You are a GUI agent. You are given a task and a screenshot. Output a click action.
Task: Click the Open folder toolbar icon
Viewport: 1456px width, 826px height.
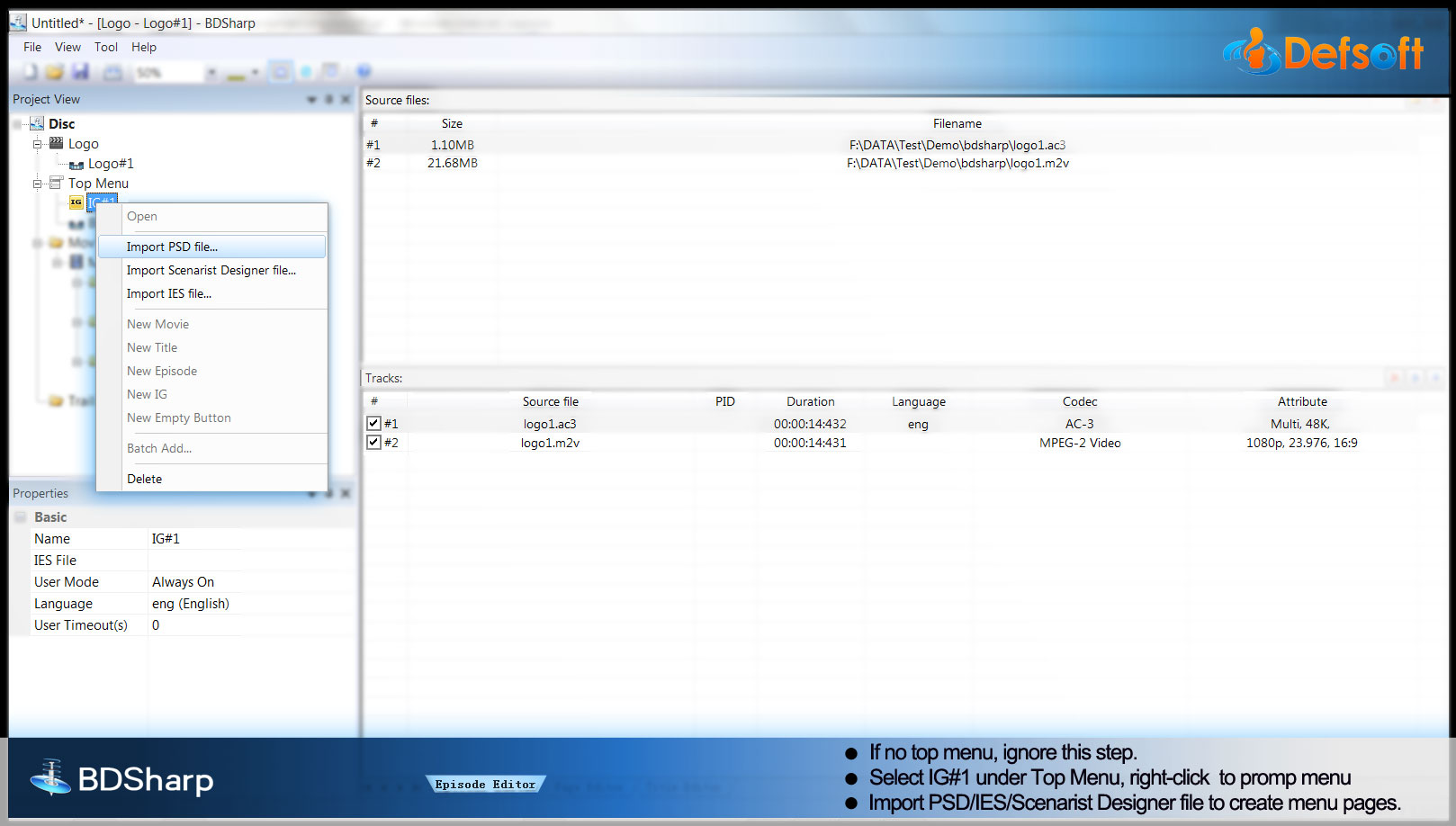[55, 72]
